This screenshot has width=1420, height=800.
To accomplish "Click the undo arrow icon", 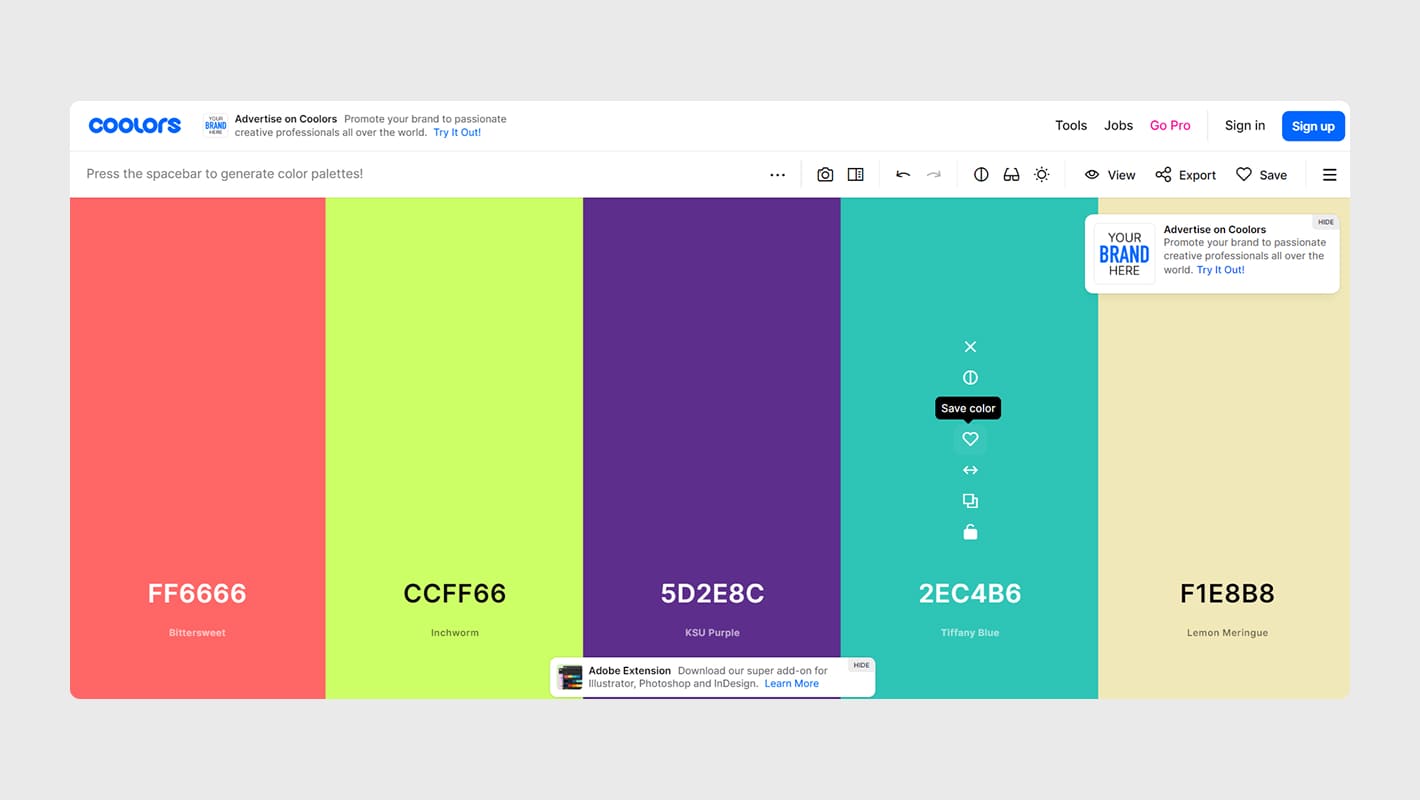I will [x=903, y=175].
